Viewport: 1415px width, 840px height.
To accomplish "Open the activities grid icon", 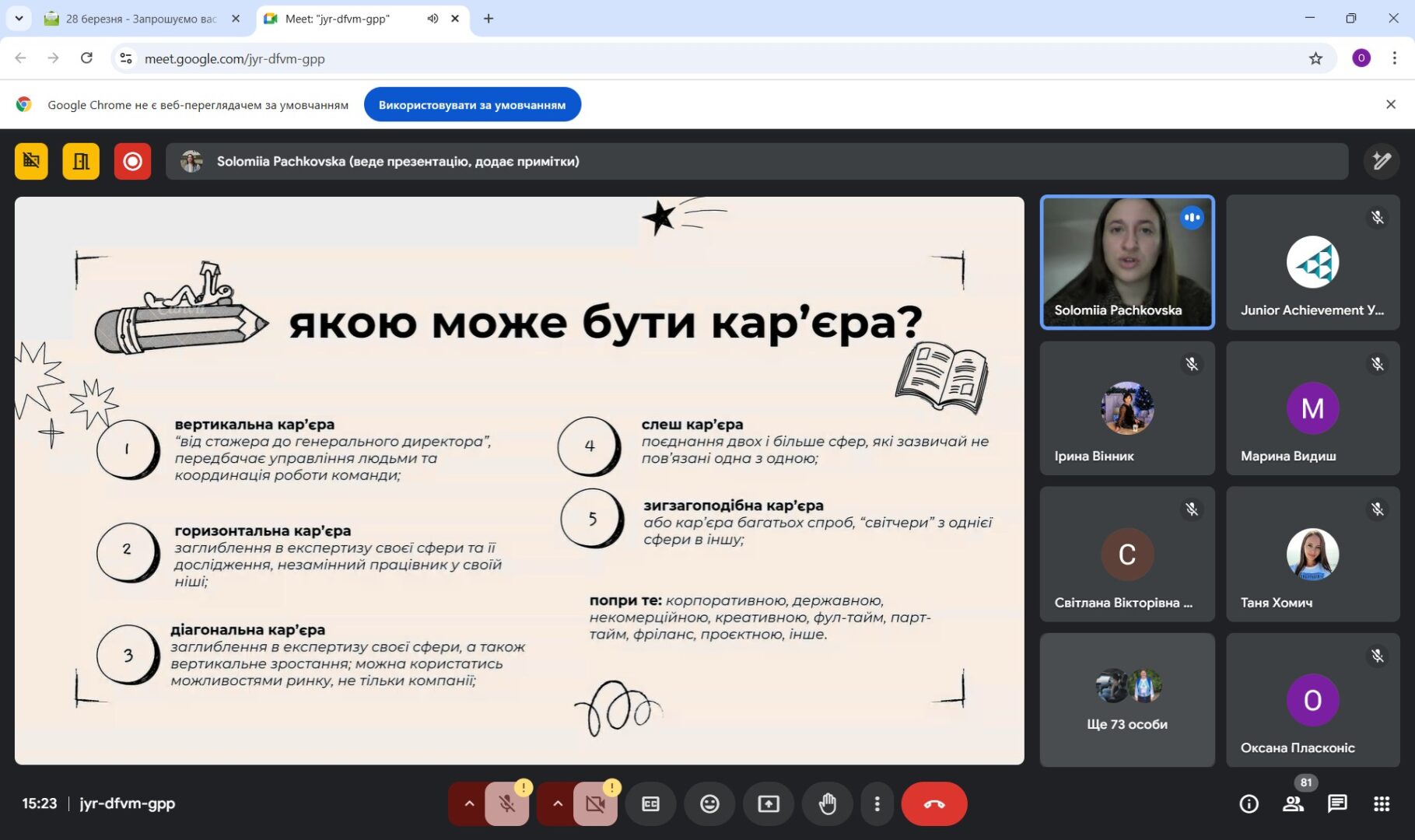I will click(x=1382, y=803).
